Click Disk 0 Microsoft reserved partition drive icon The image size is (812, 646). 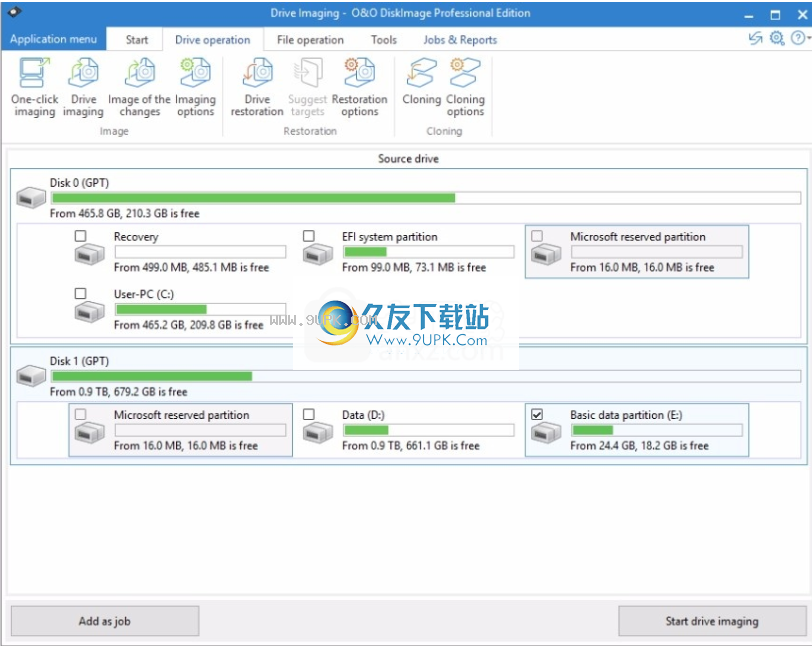[546, 254]
